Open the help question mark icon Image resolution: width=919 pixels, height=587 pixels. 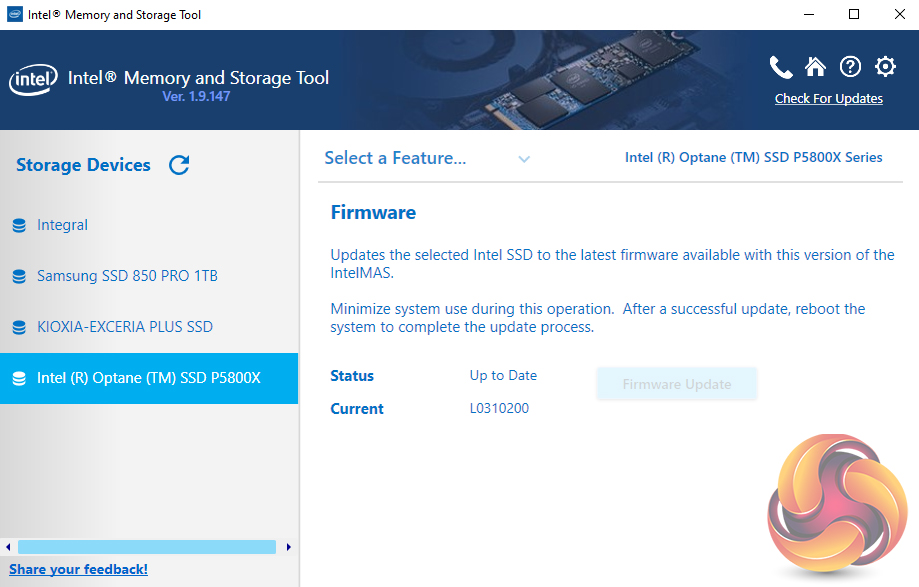tap(850, 67)
